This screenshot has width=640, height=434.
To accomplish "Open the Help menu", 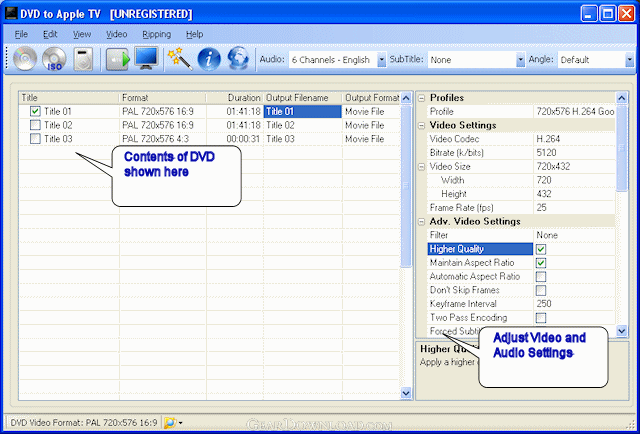I will [194, 34].
